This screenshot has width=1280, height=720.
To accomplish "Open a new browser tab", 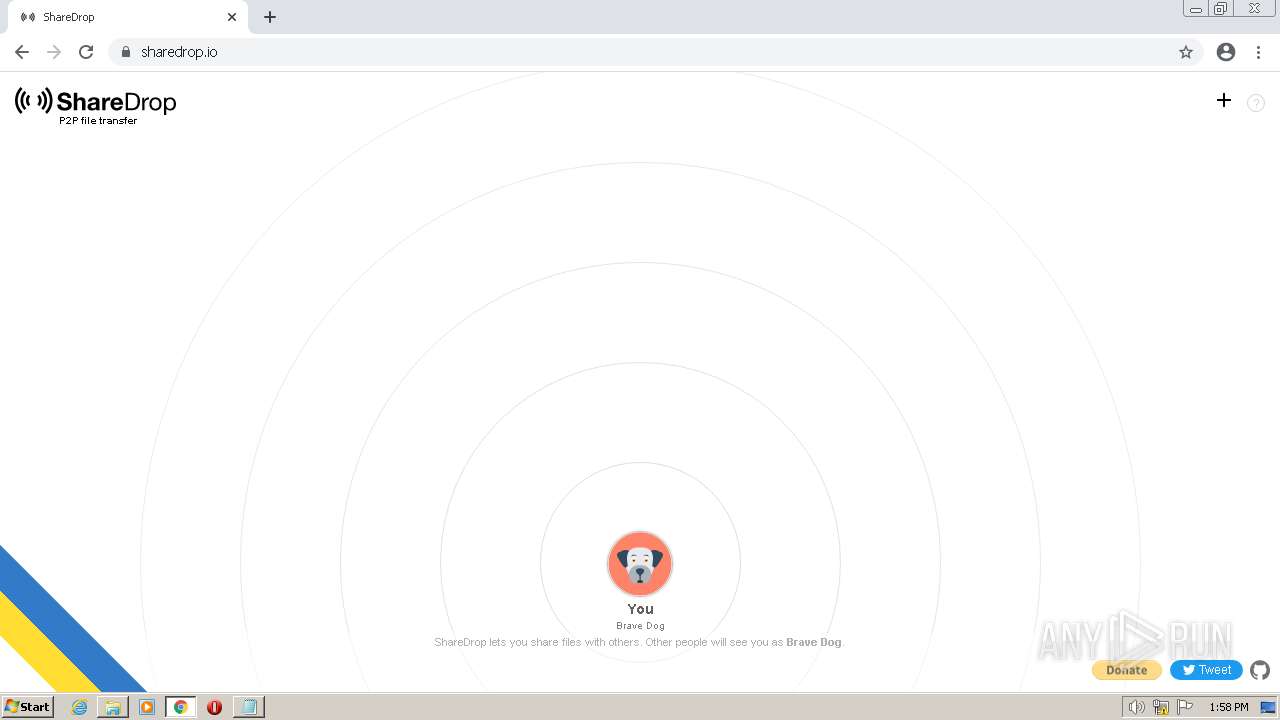I will coord(270,17).
